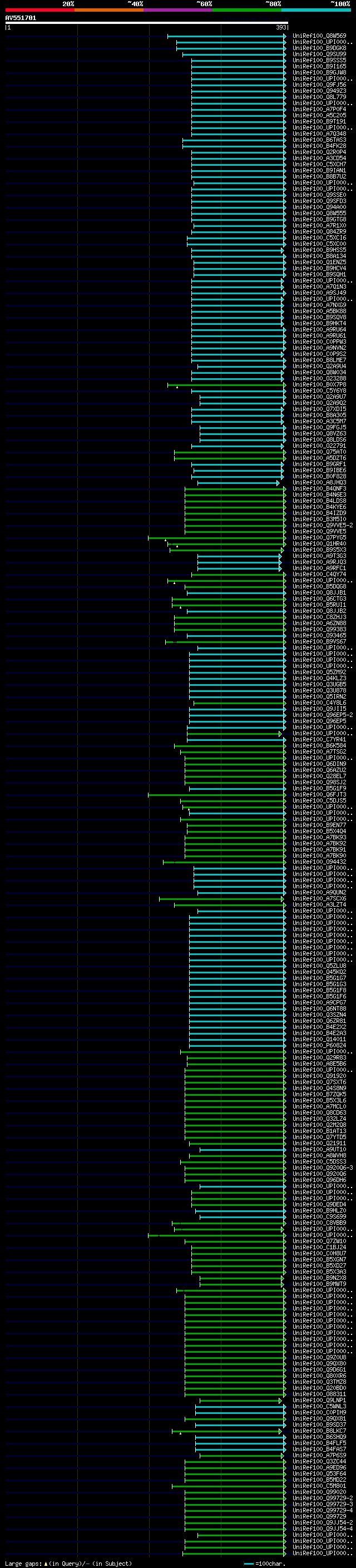
Task: Click the query name AV551701
Action: pyautogui.click(x=21, y=18)
